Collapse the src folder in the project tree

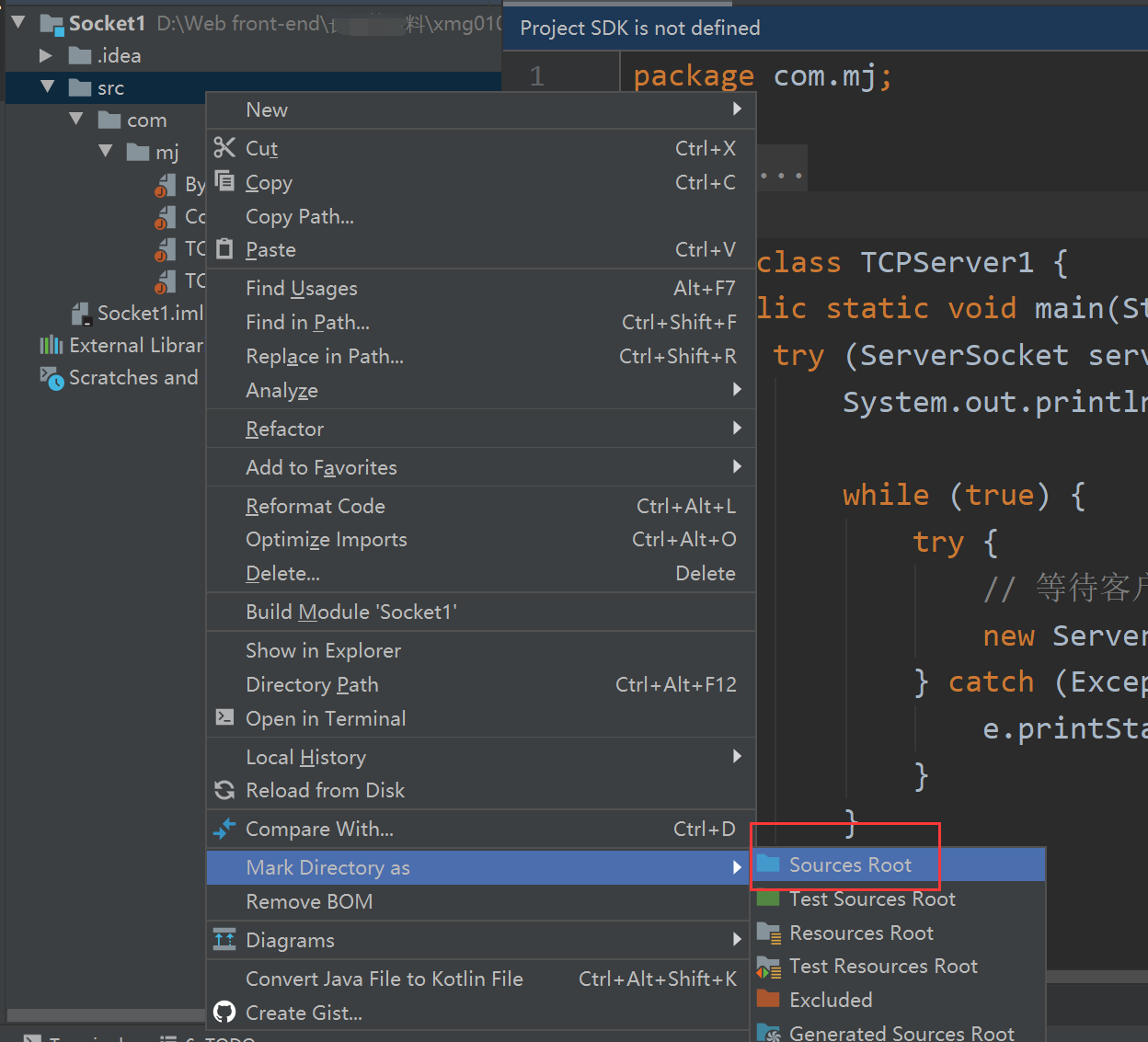[48, 87]
